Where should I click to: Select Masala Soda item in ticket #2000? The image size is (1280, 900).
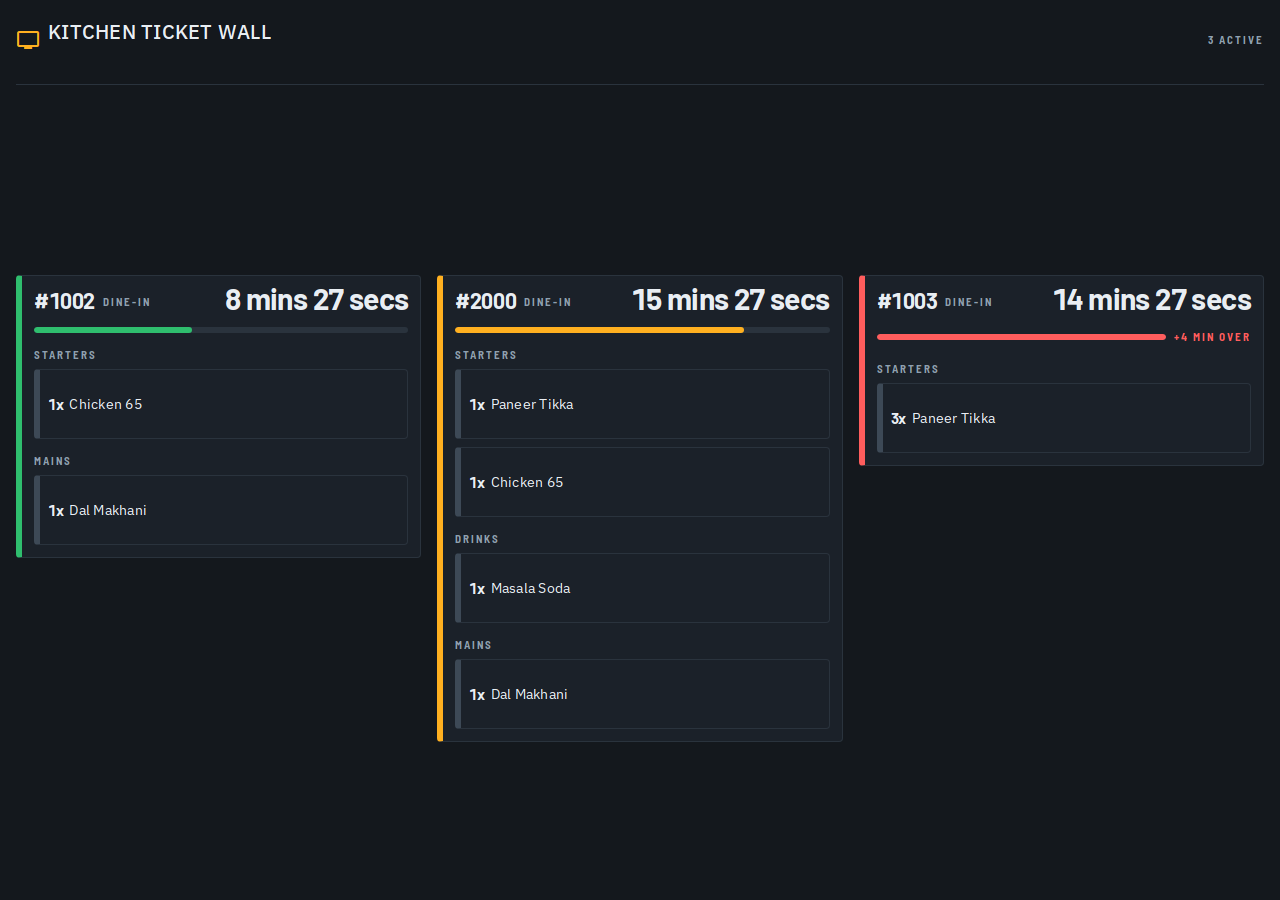point(642,588)
